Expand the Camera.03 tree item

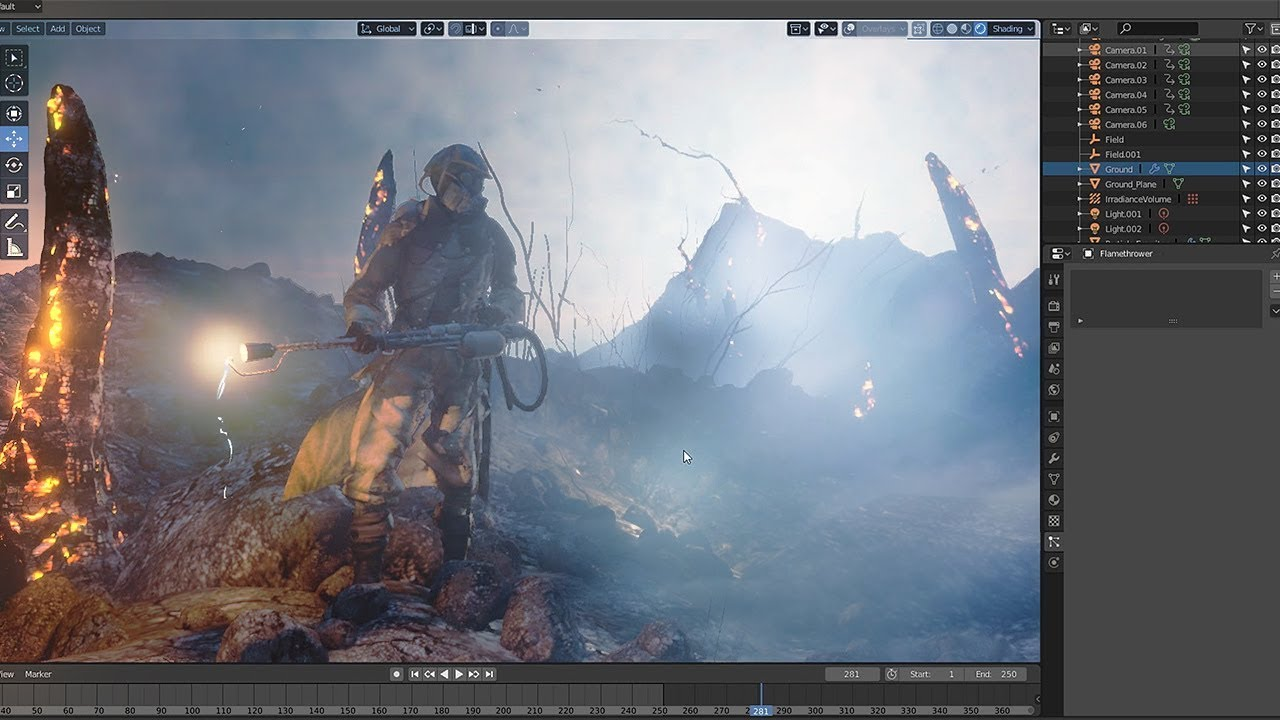tap(1080, 80)
